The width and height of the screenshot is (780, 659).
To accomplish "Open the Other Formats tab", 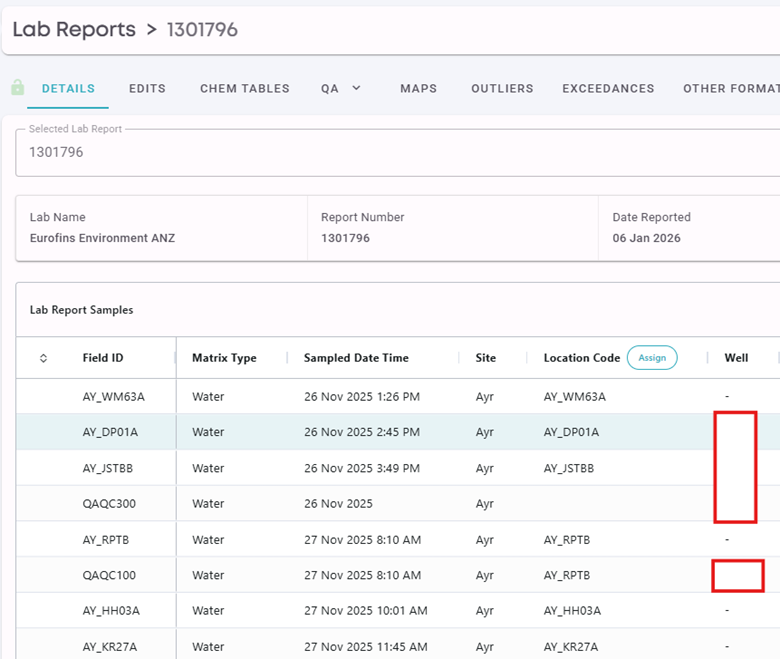I will click(731, 89).
